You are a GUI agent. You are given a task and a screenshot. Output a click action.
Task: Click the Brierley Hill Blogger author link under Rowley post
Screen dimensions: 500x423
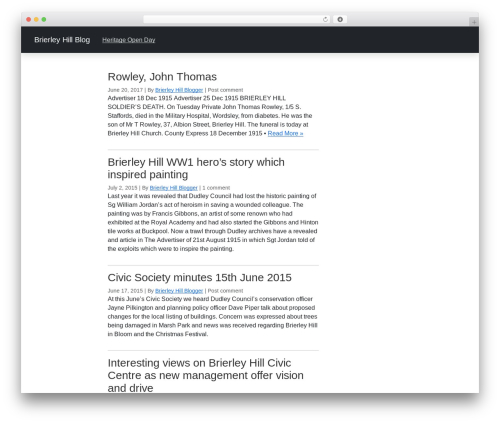pos(179,90)
